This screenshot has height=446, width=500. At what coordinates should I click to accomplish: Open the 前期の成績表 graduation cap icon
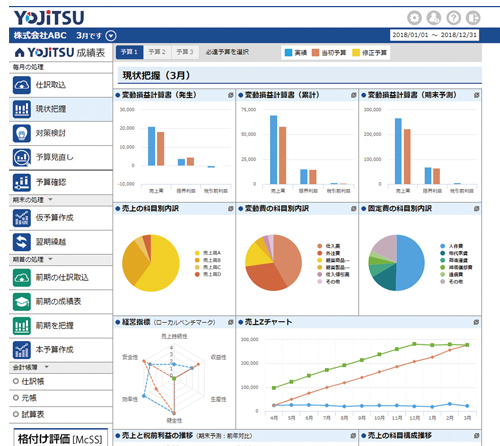pos(22,301)
